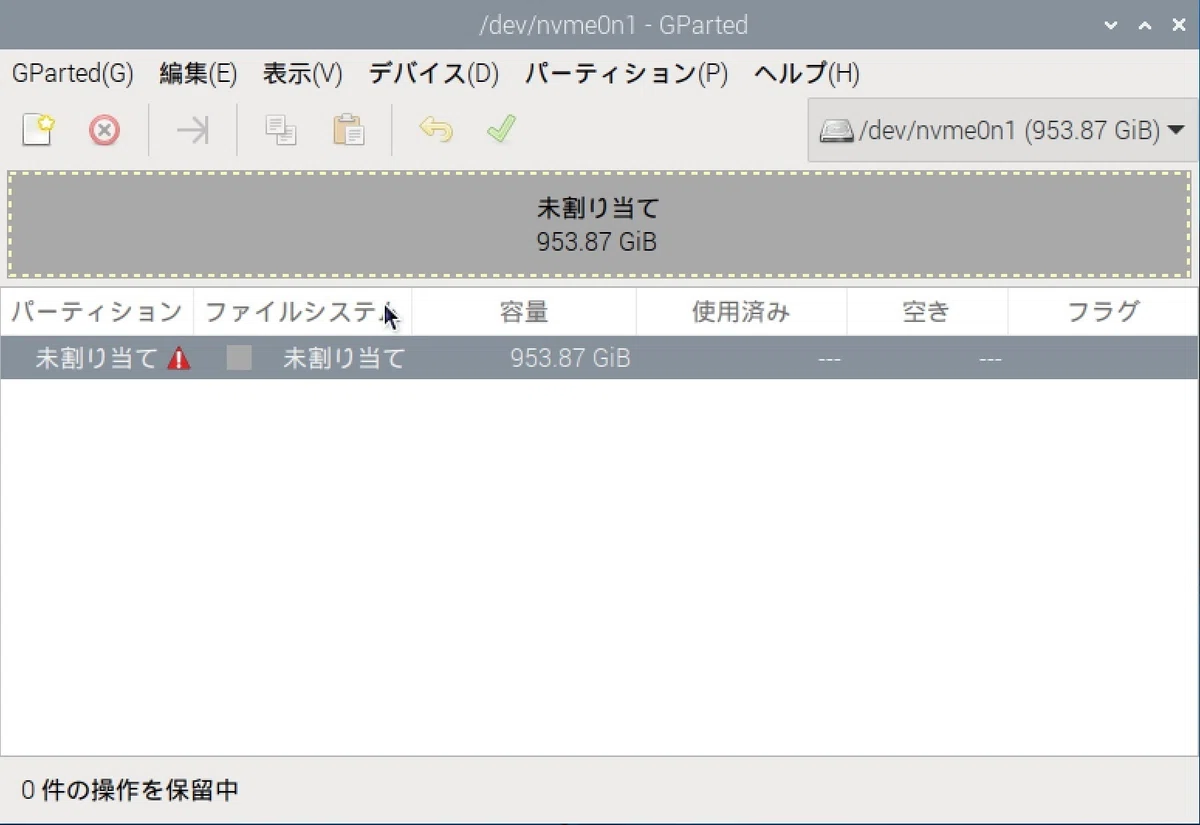
Task: Click the red warning triangle icon
Action: 179,358
